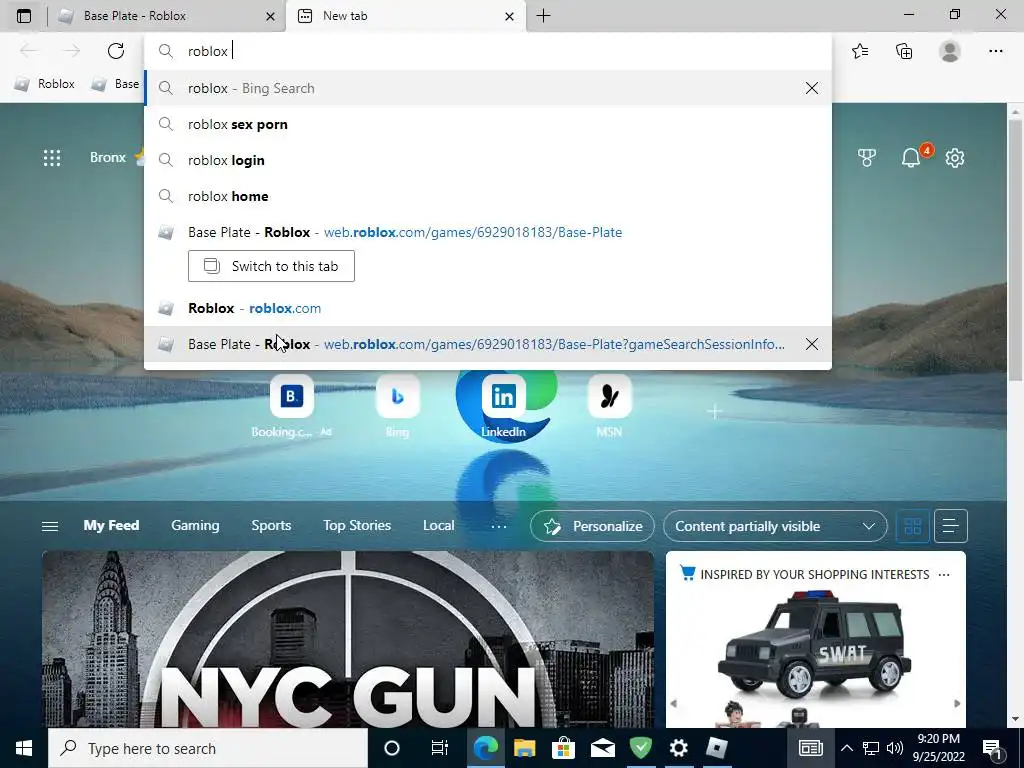1024x768 pixels.
Task: Show more feed categories ellipsis
Action: coord(498,526)
